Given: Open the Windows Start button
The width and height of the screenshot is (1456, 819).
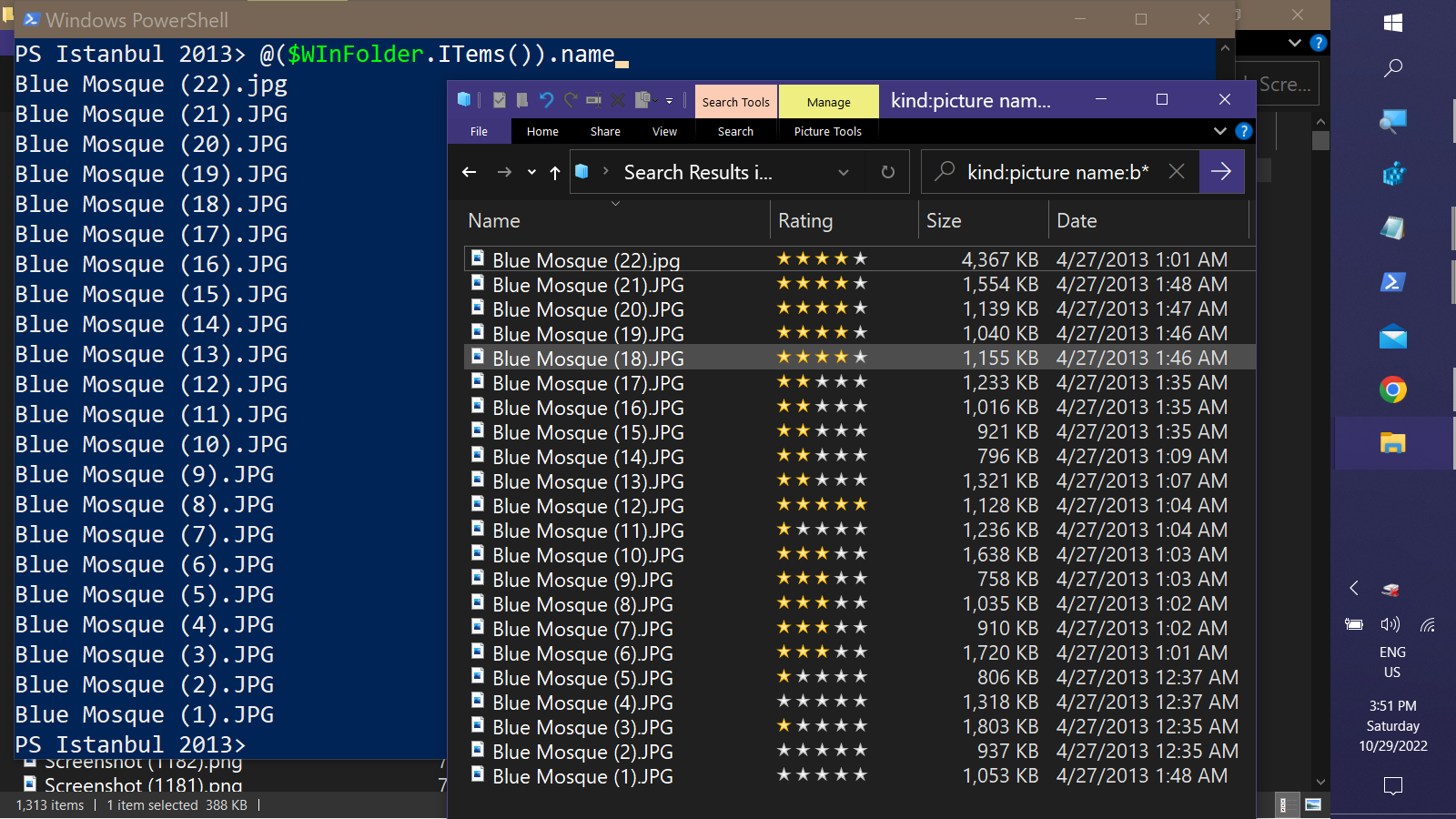Looking at the screenshot, I should coord(1392,23).
